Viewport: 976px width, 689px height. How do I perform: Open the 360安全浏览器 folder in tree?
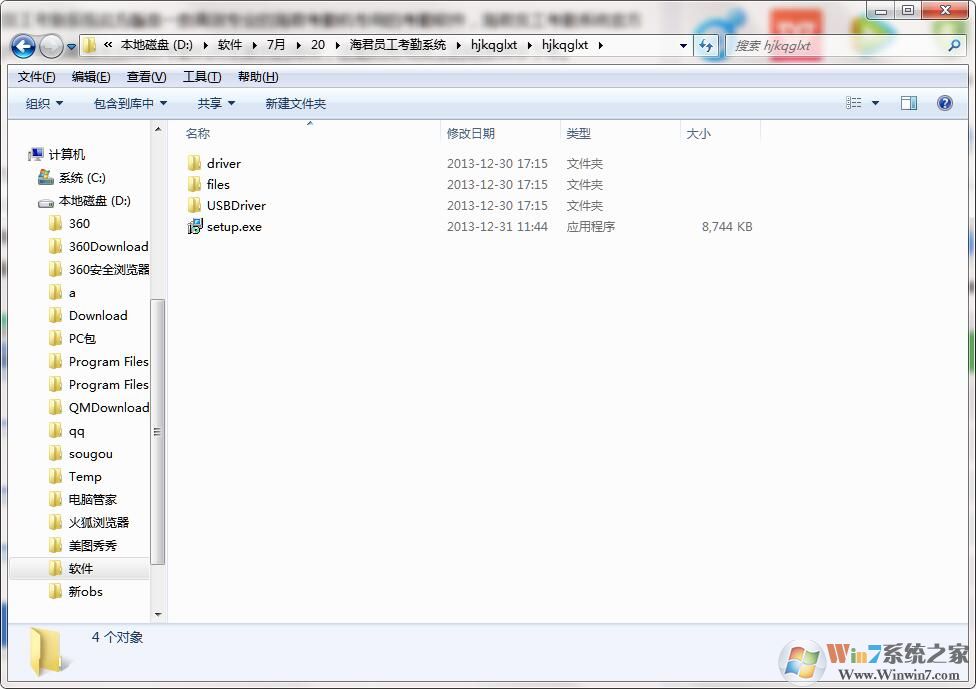[109, 270]
